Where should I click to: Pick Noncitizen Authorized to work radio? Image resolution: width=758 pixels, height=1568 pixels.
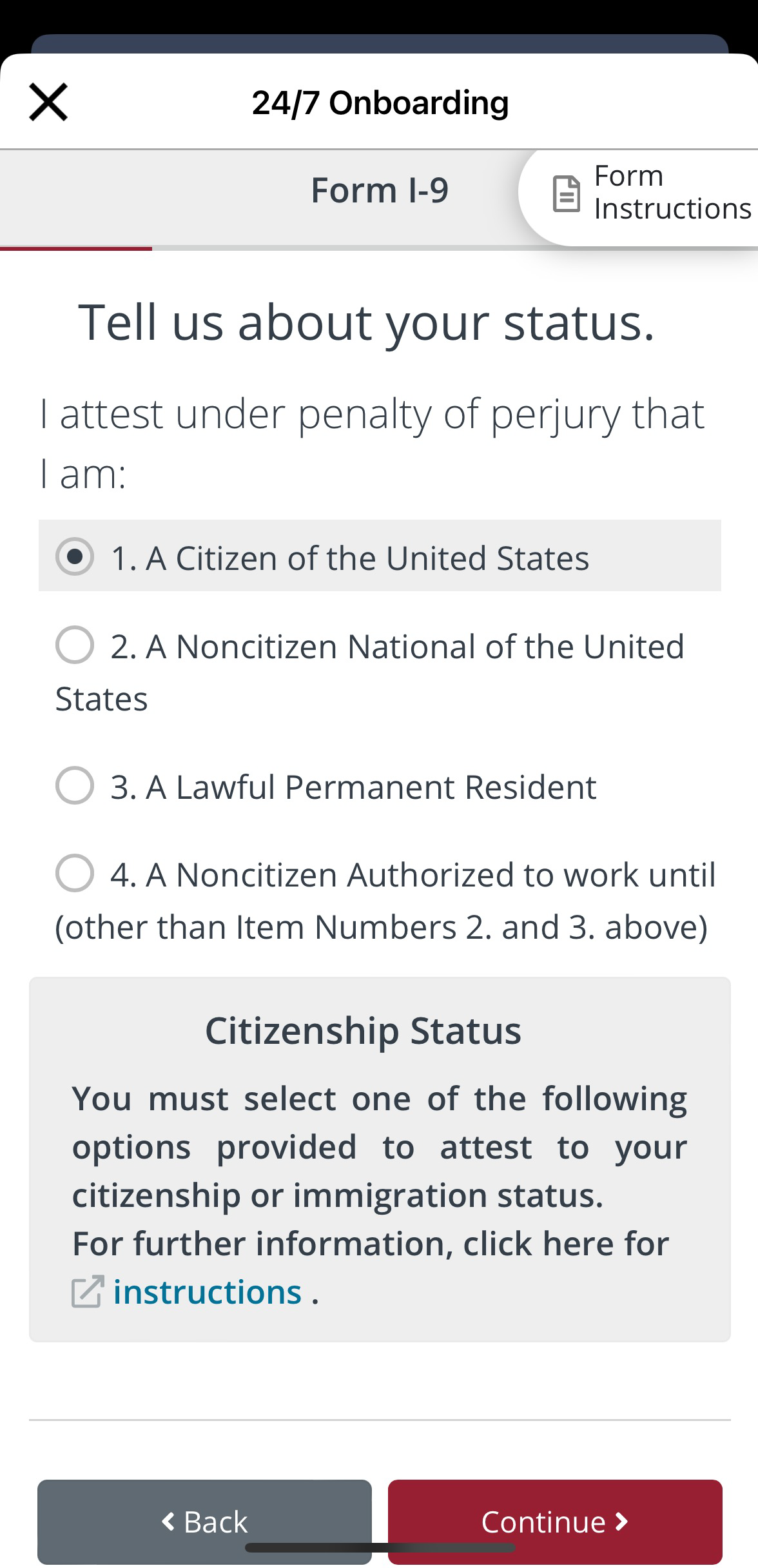[x=75, y=874]
